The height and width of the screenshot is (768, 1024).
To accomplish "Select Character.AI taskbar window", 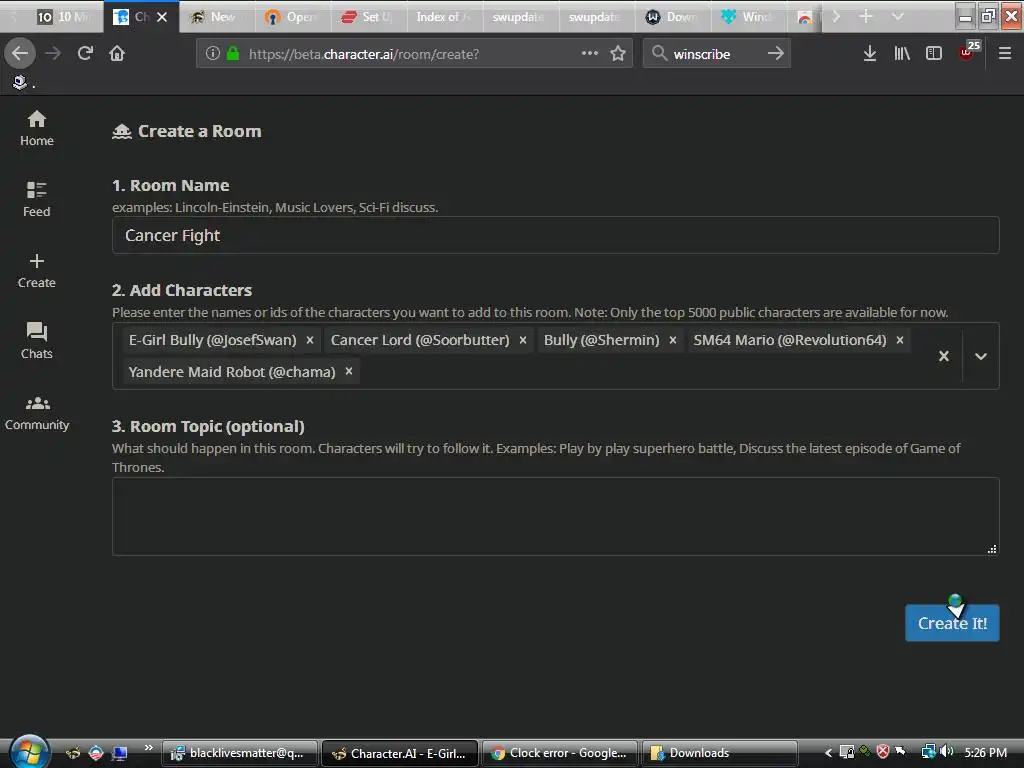I will [x=400, y=753].
